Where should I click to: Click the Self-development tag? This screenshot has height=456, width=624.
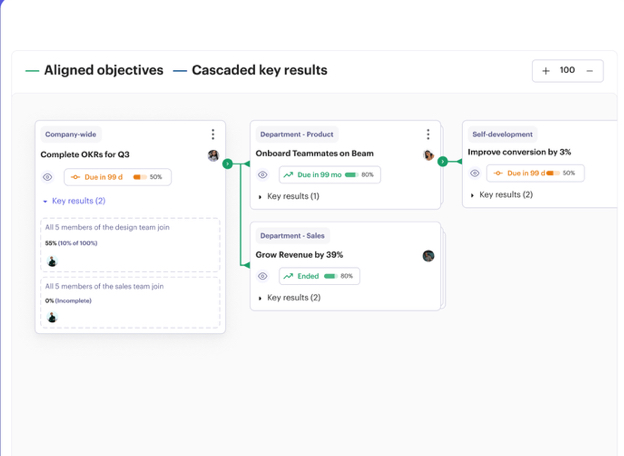[x=502, y=134]
